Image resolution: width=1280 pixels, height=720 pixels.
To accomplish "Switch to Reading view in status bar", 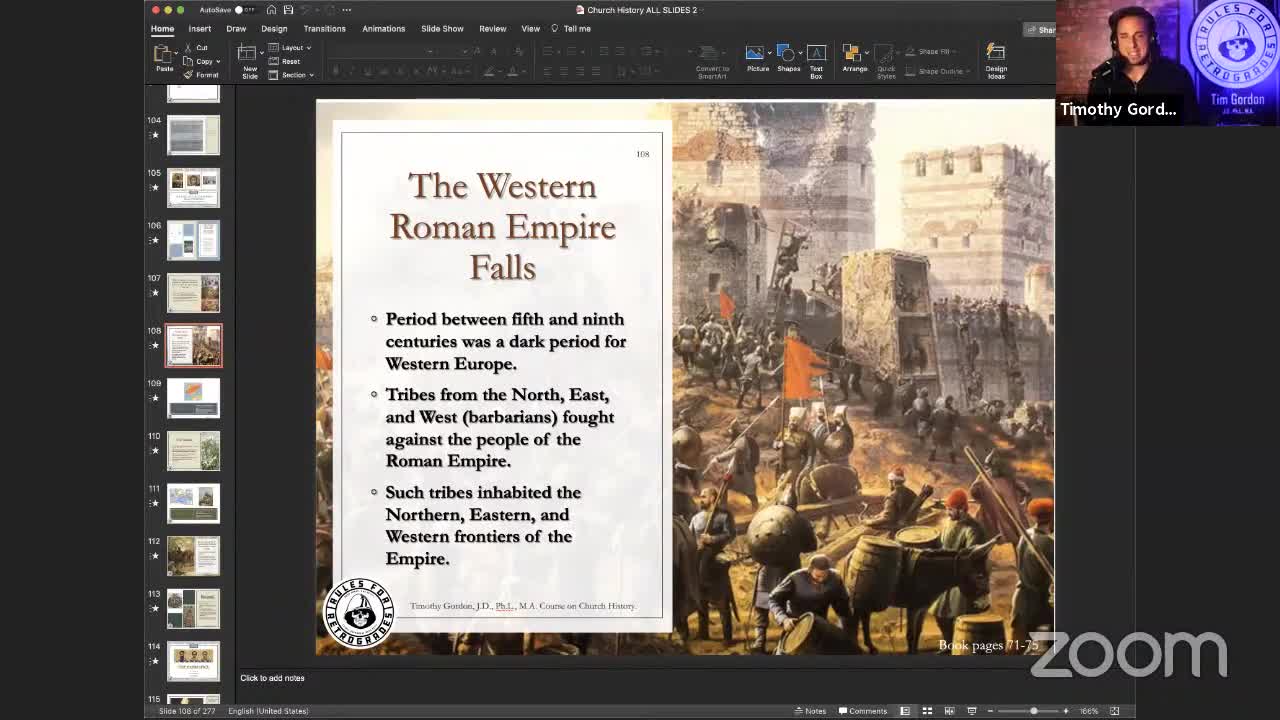I will pyautogui.click(x=949, y=711).
